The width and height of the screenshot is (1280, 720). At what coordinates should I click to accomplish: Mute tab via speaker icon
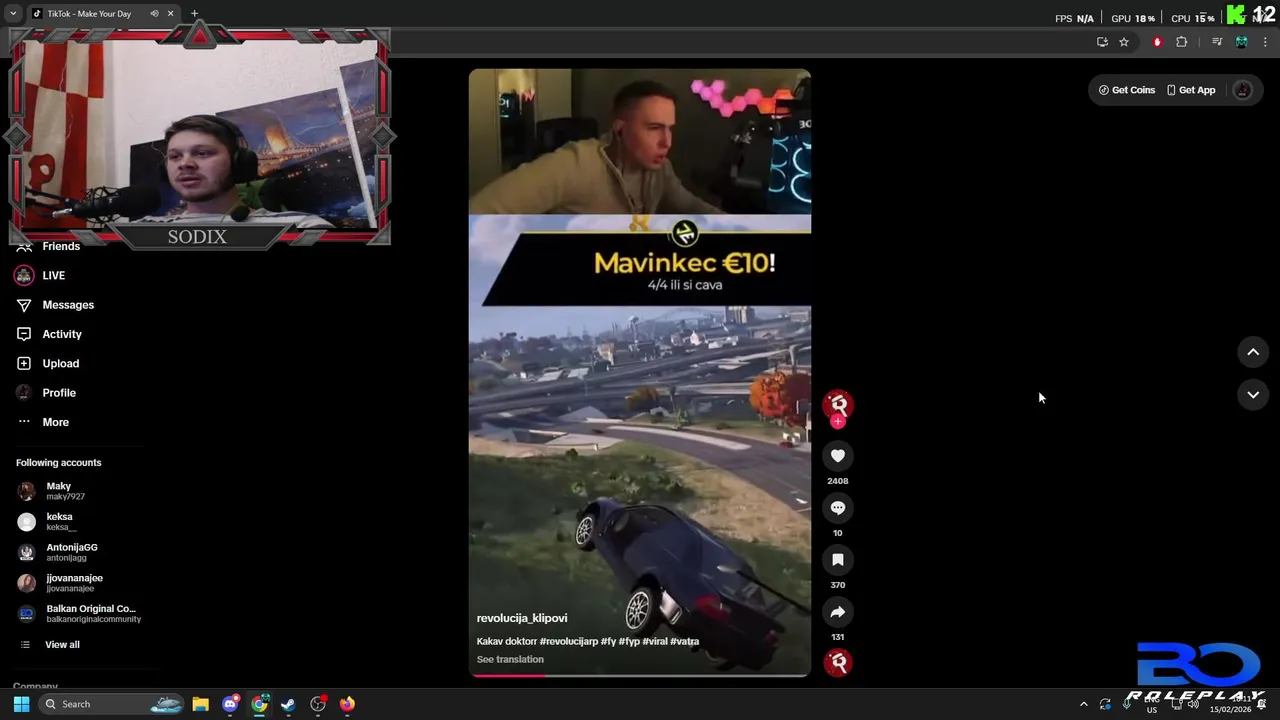click(154, 14)
